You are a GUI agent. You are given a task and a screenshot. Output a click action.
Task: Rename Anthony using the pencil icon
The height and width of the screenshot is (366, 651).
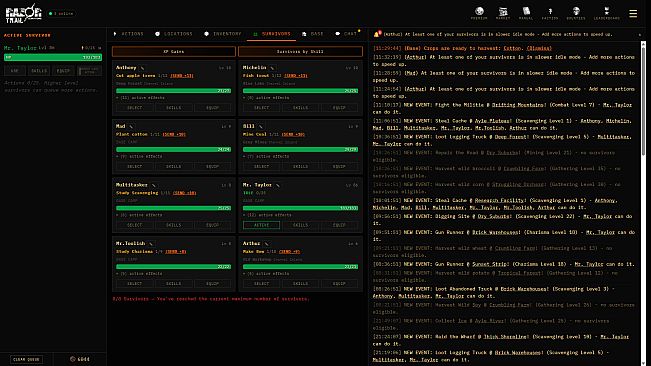click(x=142, y=68)
